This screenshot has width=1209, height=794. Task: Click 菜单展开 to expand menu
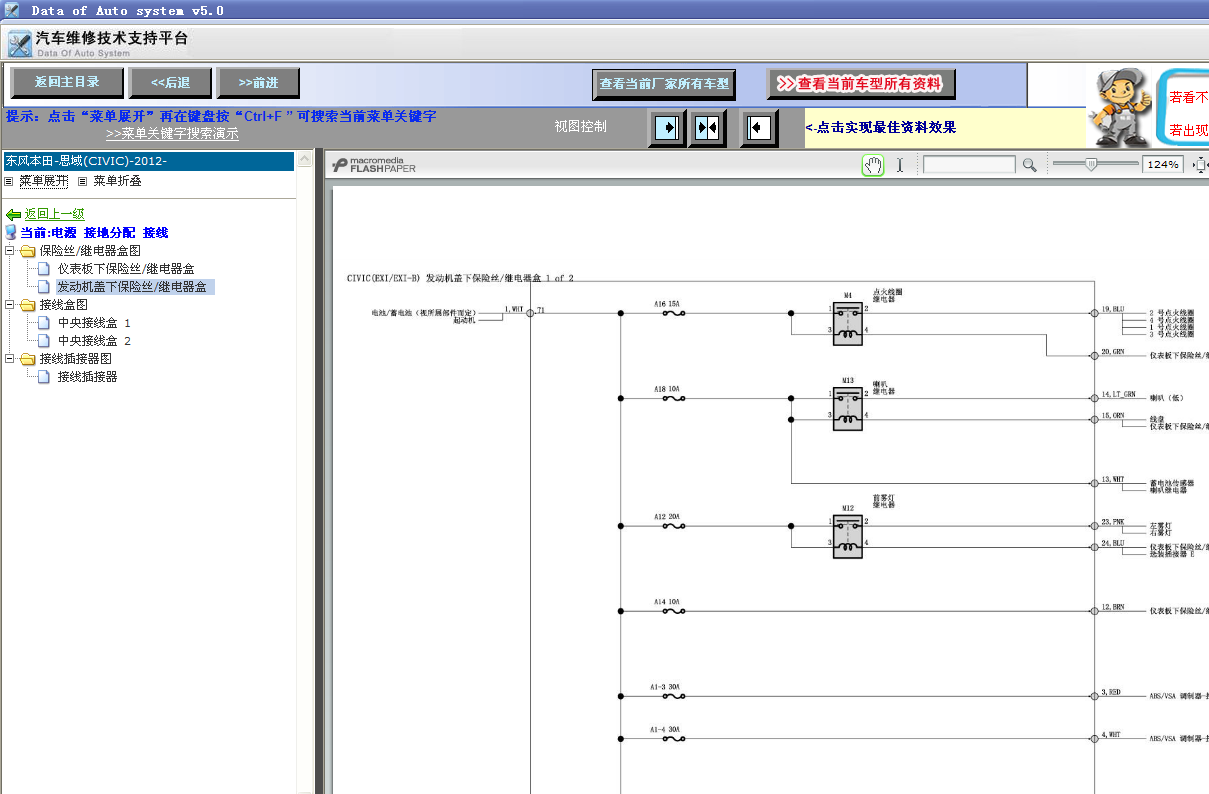44,181
